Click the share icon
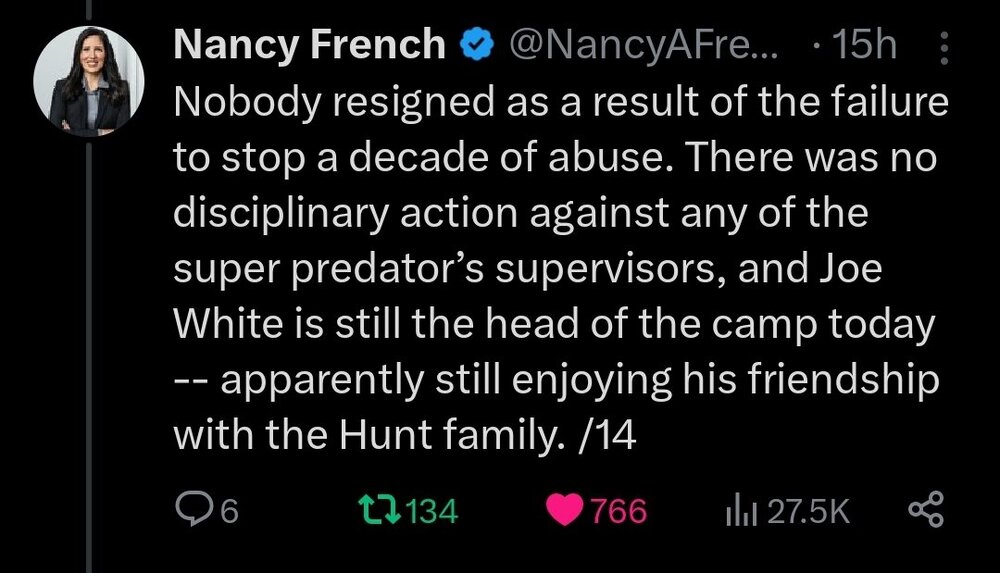1000x573 pixels. click(925, 511)
